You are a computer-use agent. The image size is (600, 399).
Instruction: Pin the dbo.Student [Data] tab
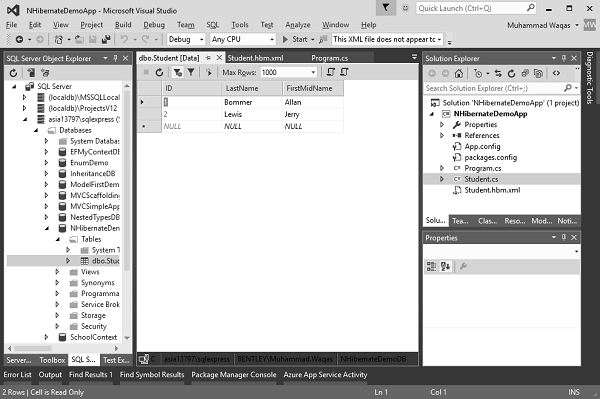point(208,58)
